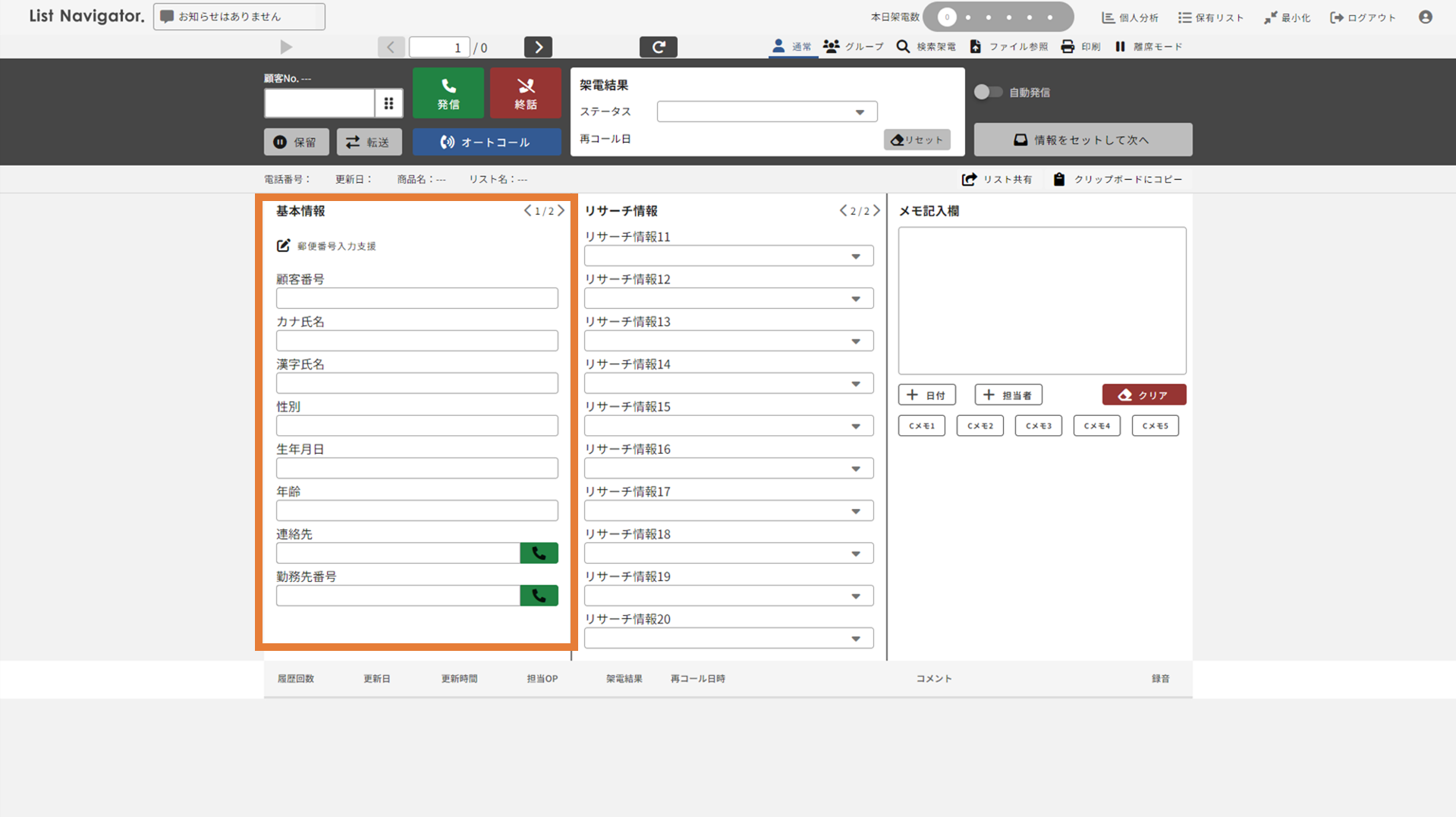The height and width of the screenshot is (817, 1456).
Task: Click the オートコール button
Action: click(x=486, y=142)
